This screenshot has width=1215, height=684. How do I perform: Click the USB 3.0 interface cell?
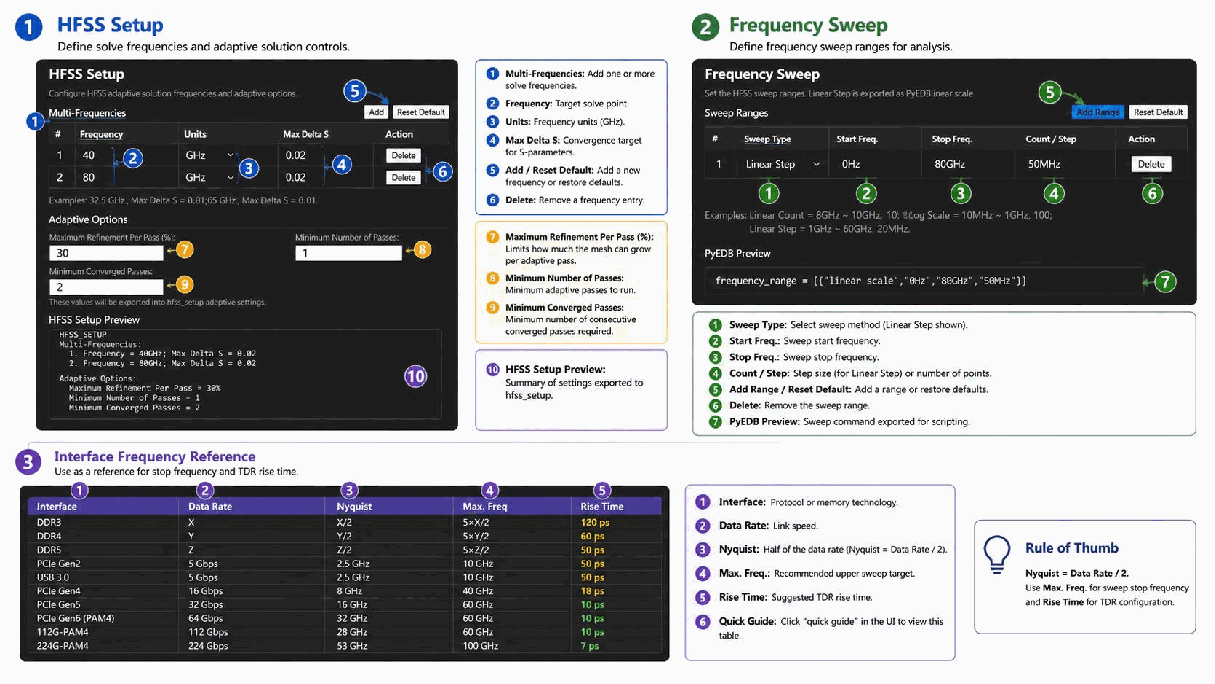point(54,577)
